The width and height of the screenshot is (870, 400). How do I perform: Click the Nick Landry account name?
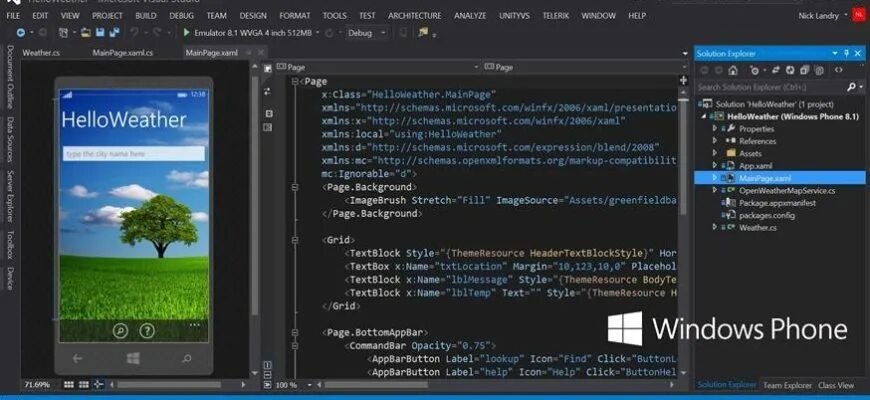818,16
